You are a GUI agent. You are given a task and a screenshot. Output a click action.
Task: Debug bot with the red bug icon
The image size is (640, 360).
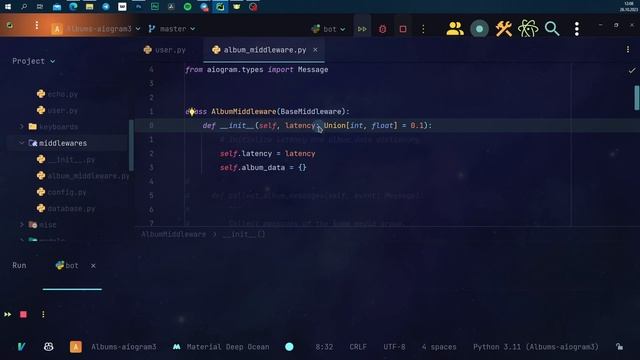click(382, 29)
